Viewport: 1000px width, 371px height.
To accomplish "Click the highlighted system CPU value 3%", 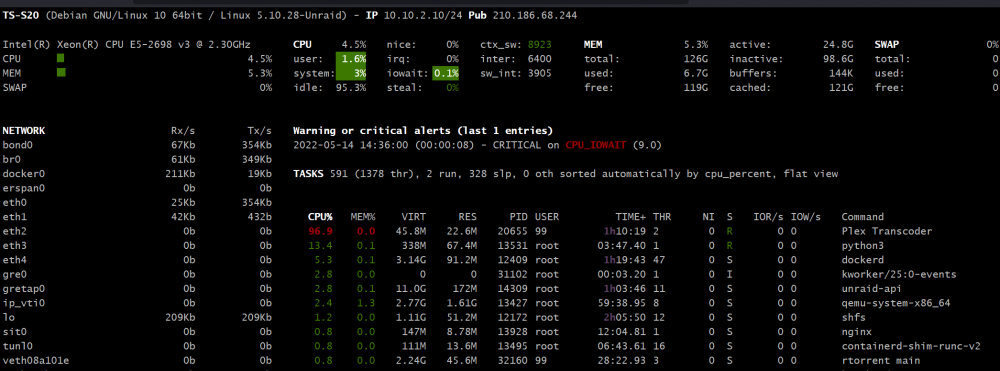I will 351,73.
